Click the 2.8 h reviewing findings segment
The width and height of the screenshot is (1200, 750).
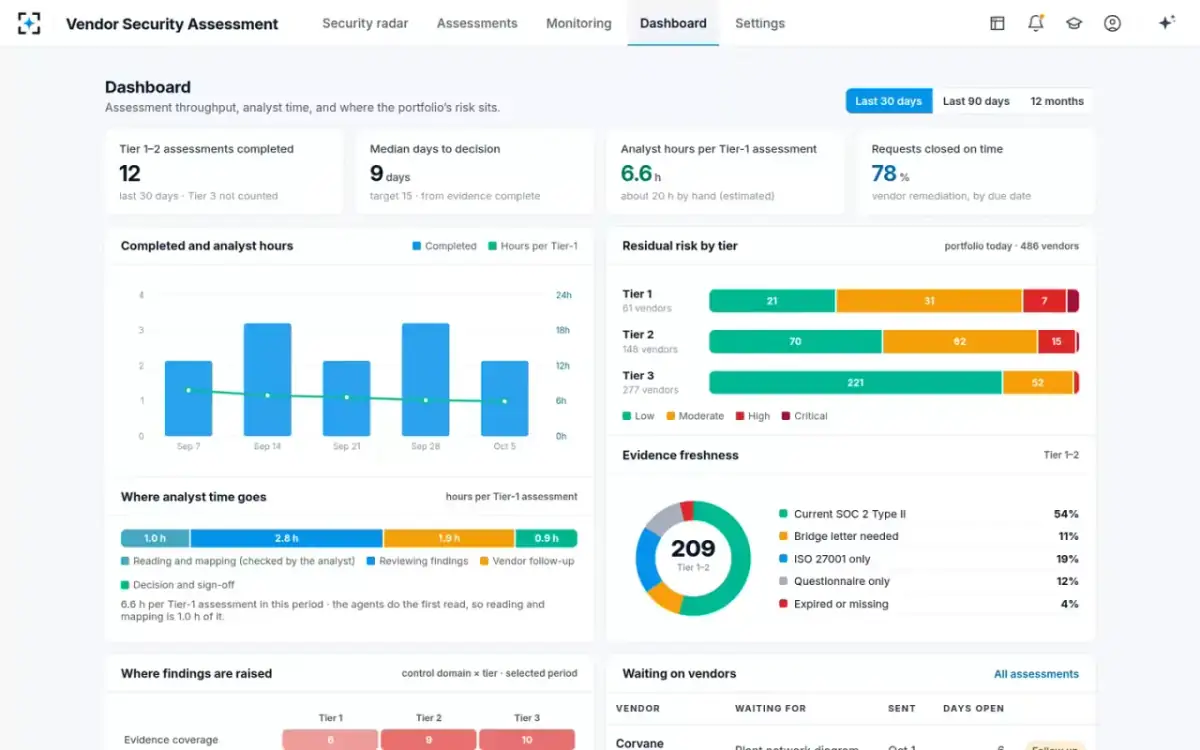[x=286, y=538]
